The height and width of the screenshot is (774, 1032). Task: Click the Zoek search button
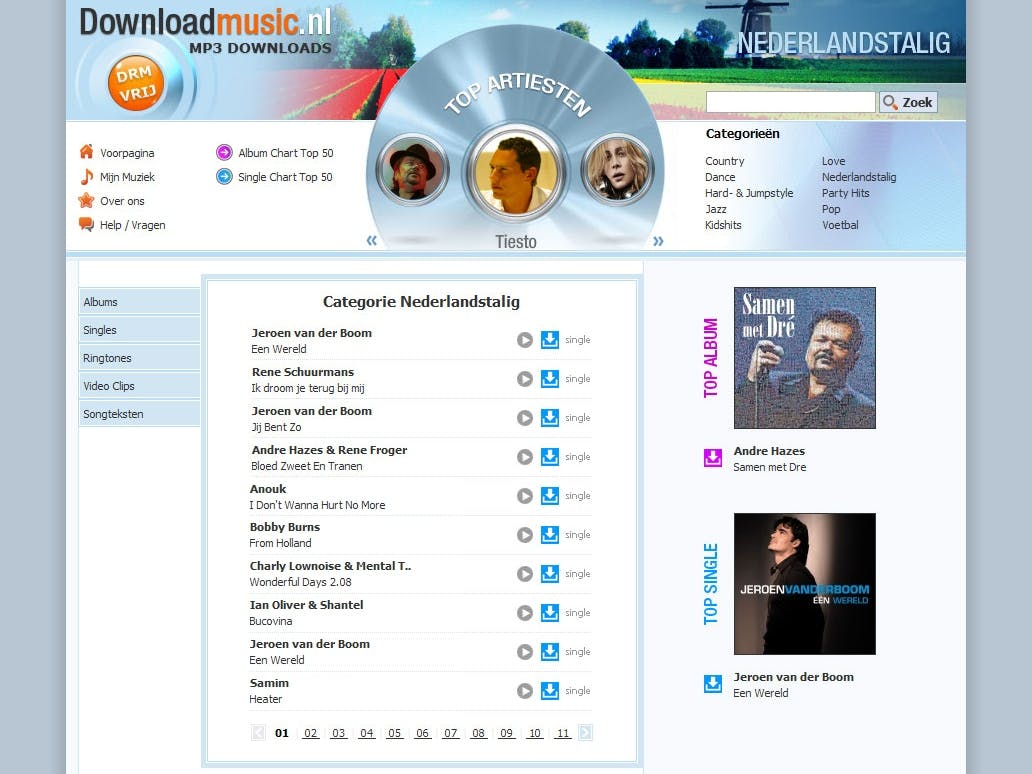(x=908, y=102)
